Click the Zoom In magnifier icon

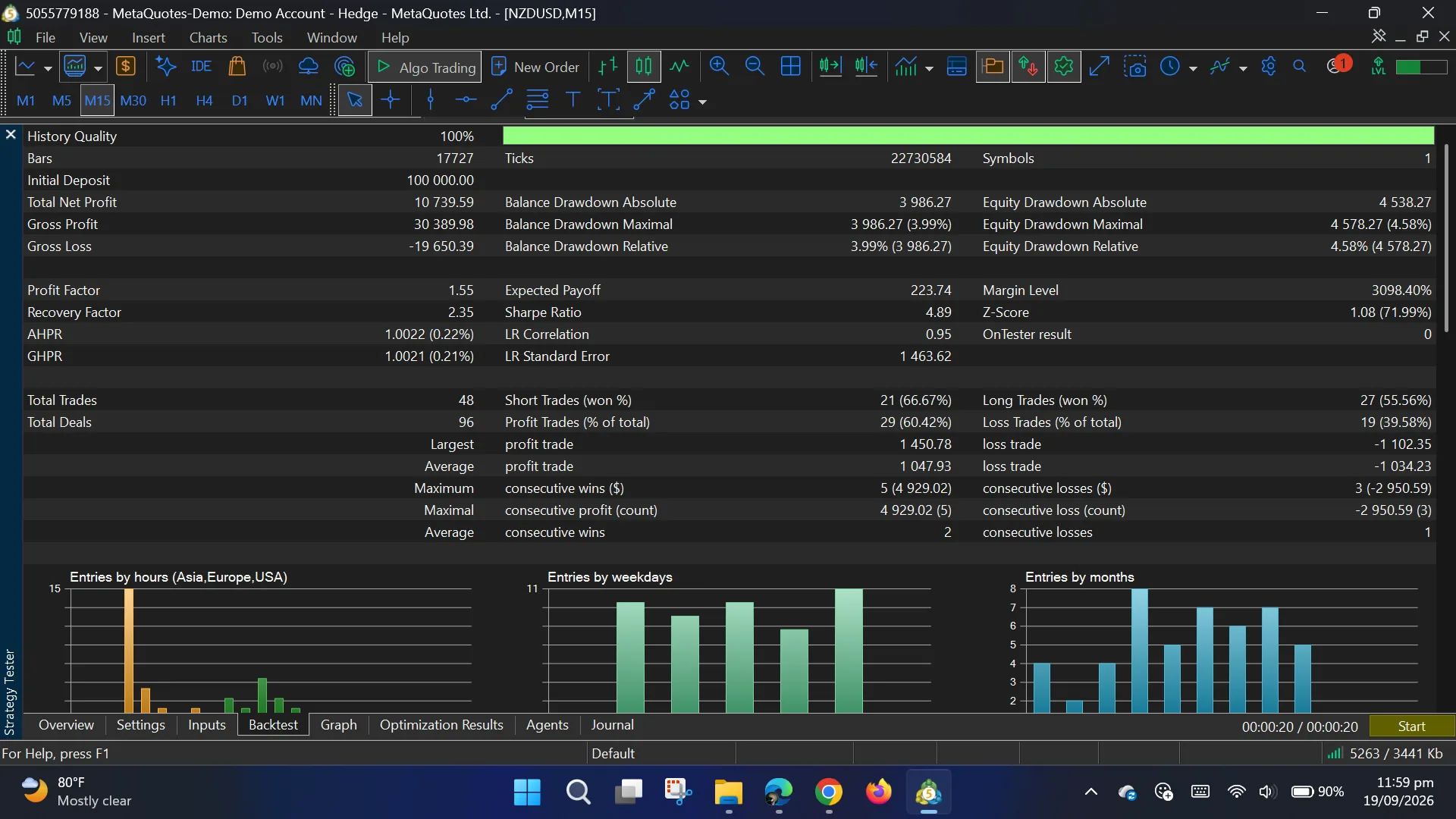coord(719,67)
